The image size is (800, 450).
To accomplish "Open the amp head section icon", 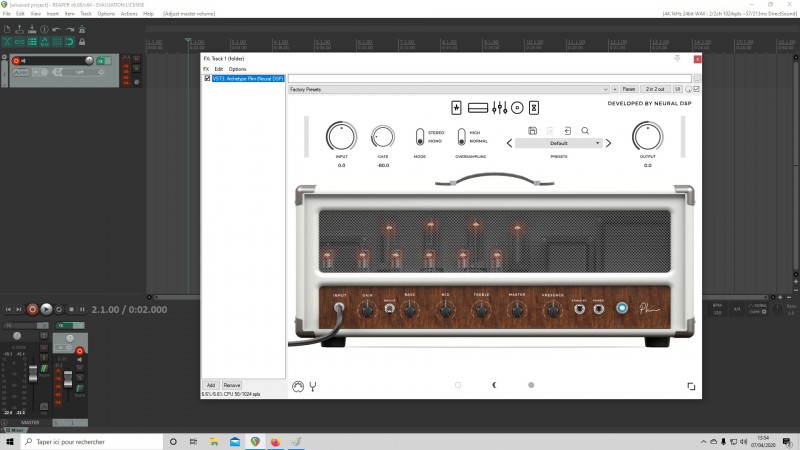I will click(478, 107).
